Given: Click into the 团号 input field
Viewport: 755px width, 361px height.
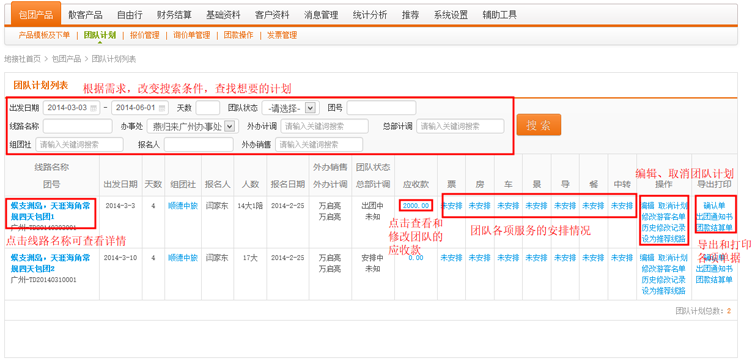Looking at the screenshot, I should (381, 108).
